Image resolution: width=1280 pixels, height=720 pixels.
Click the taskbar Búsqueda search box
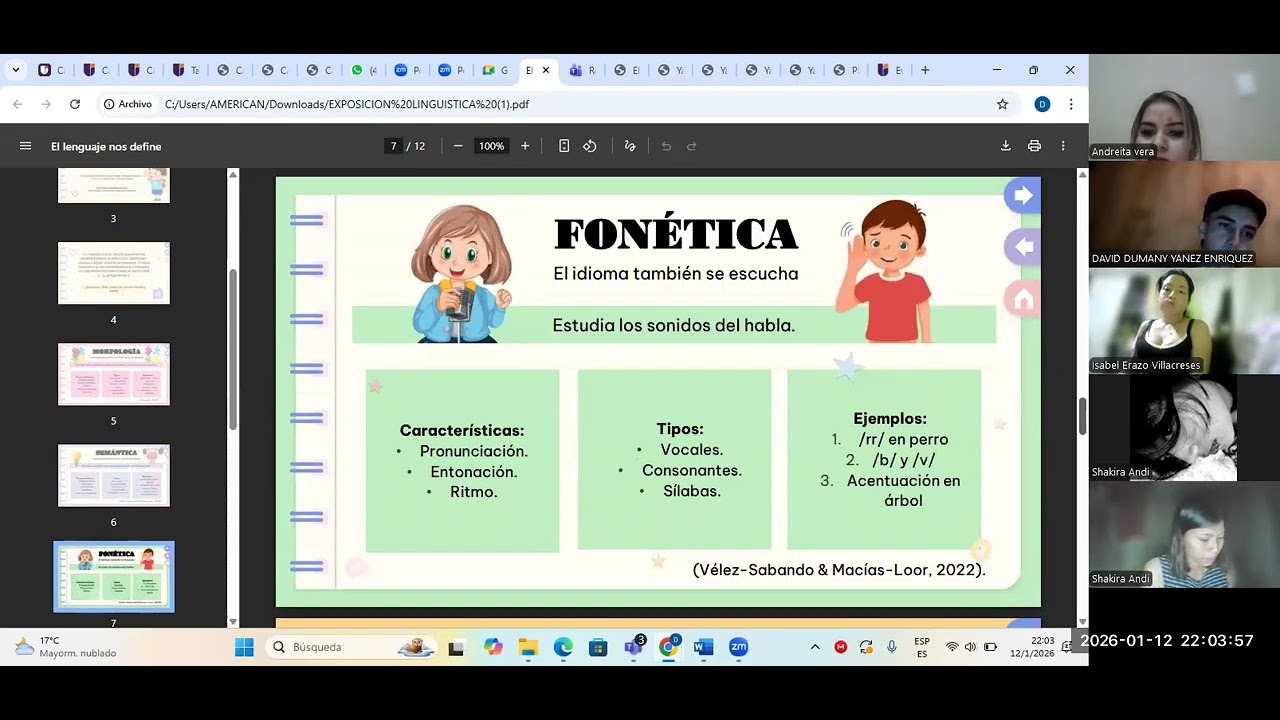point(352,647)
